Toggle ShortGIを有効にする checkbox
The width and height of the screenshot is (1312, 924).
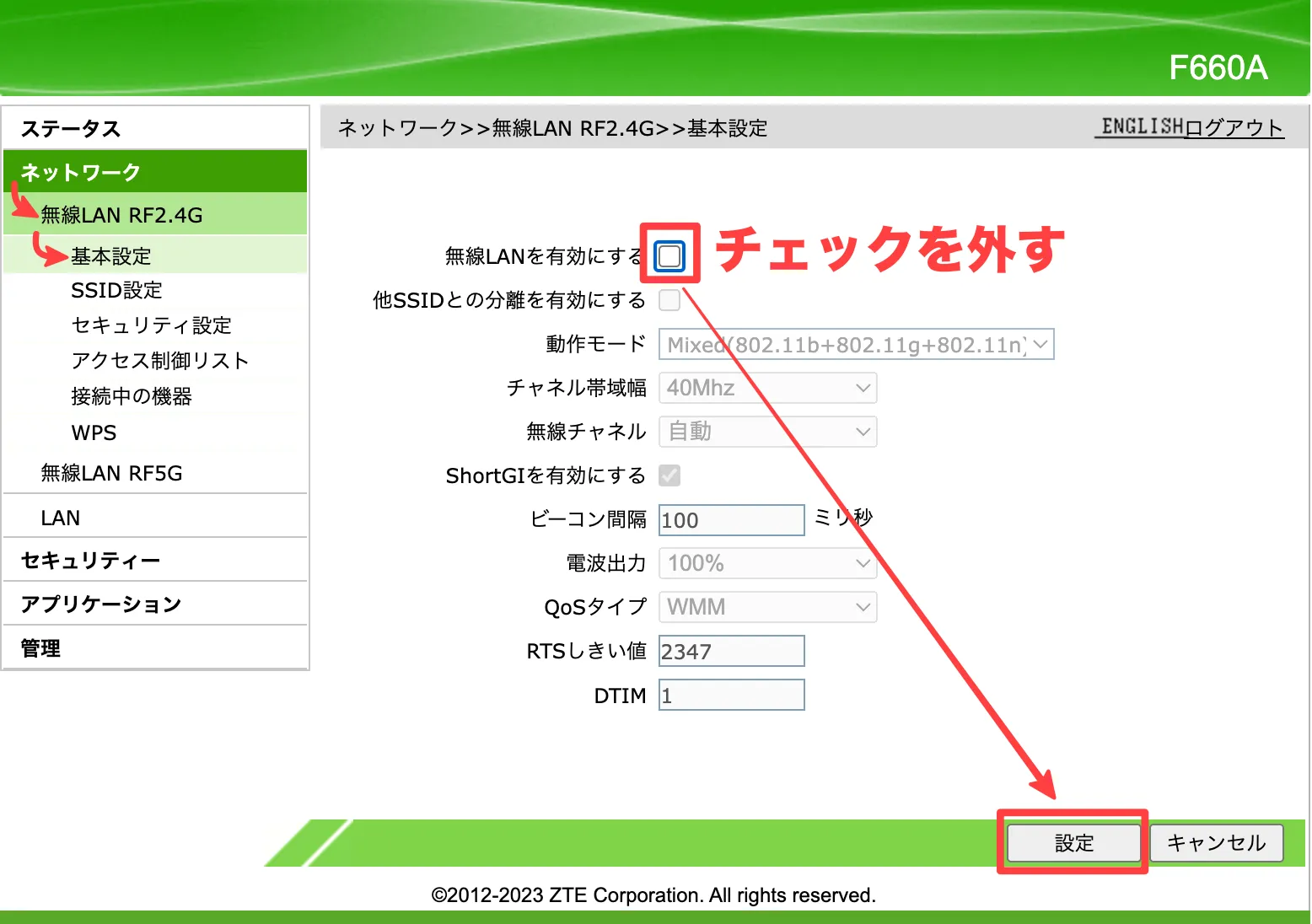coord(669,475)
